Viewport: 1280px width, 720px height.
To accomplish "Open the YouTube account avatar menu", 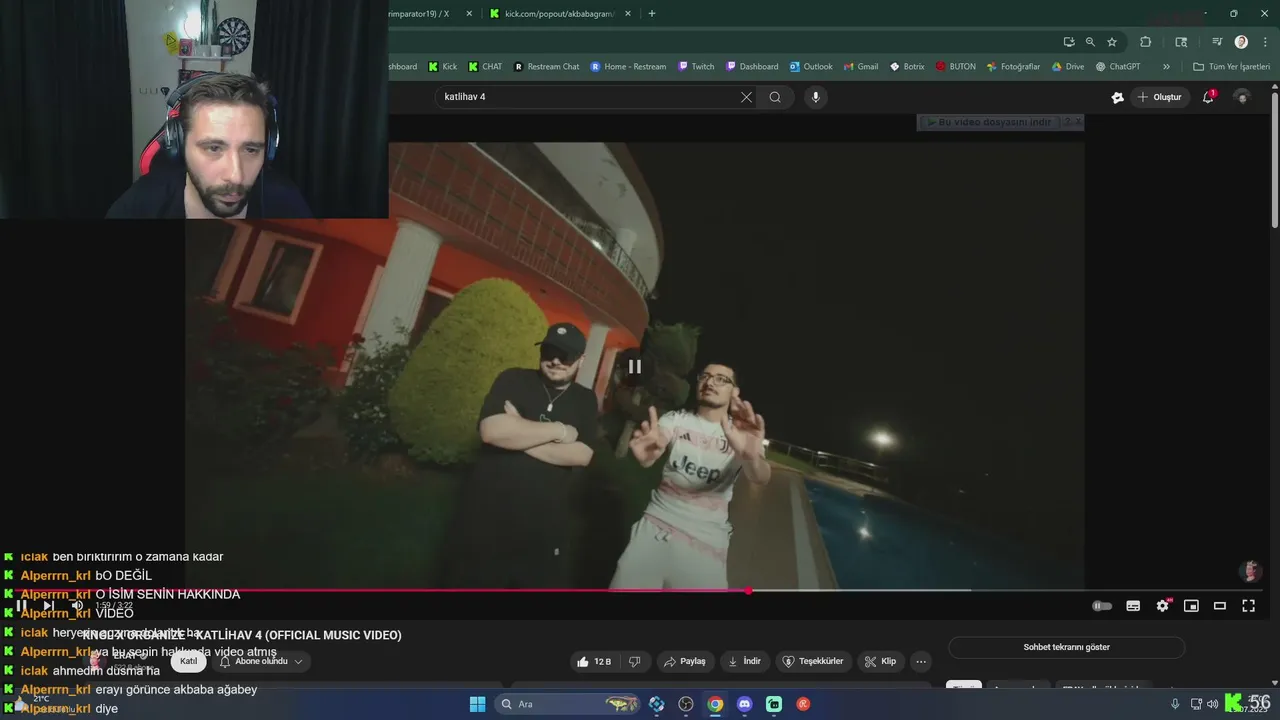I will coord(1242,97).
